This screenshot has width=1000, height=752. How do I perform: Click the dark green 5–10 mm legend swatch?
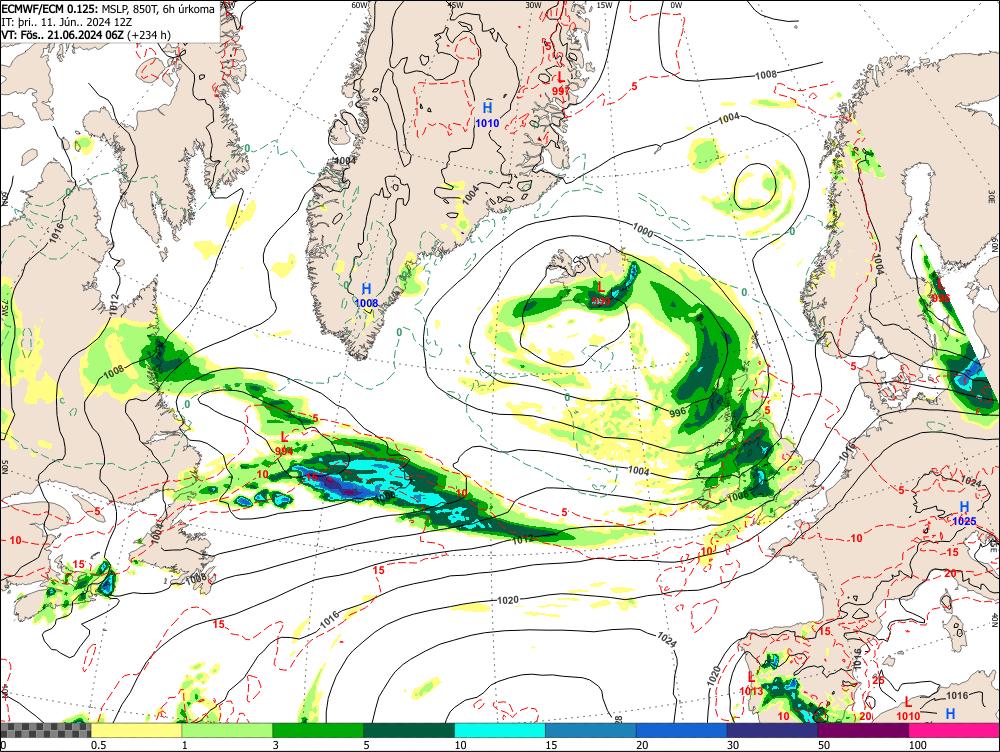click(x=409, y=730)
